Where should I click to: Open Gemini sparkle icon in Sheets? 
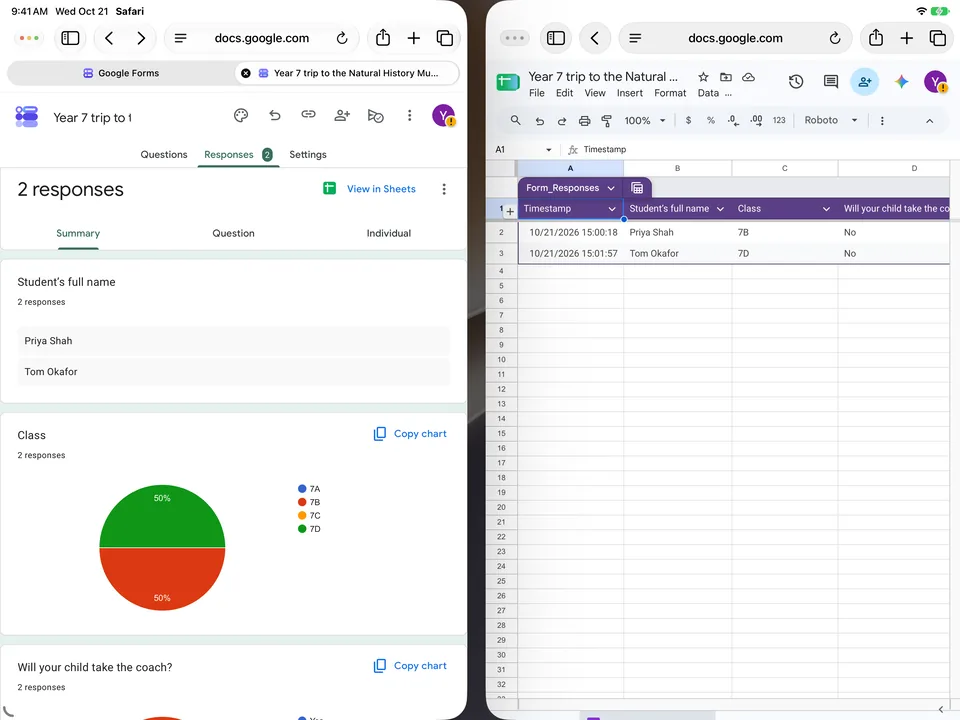pos(901,81)
